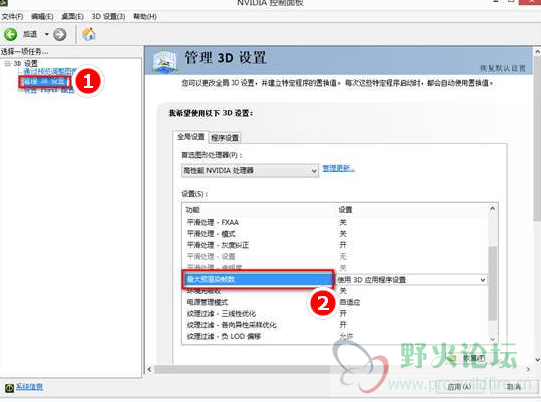The image size is (541, 402).
Task: Click the 应用(A) button
Action: tap(459, 387)
